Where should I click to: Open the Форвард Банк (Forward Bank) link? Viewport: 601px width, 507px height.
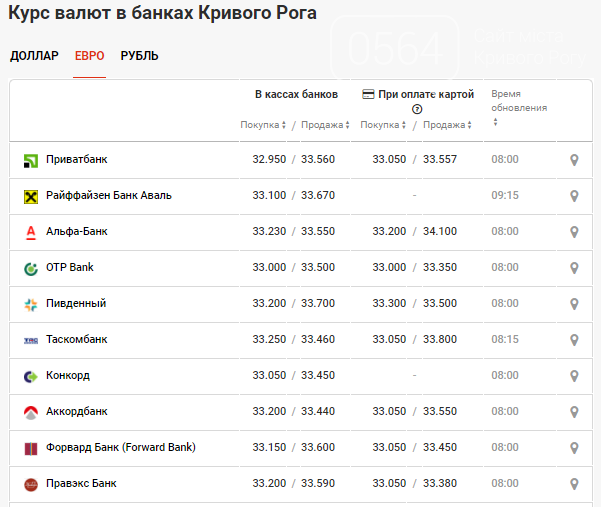tap(121, 448)
